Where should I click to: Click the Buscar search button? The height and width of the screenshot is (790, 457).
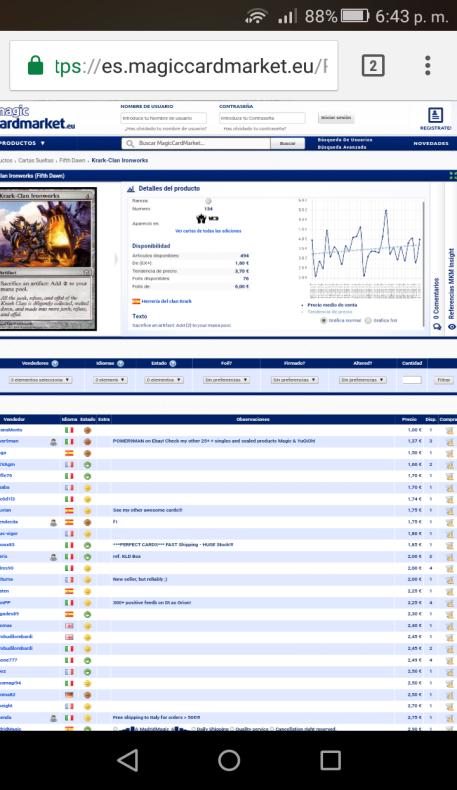287,144
